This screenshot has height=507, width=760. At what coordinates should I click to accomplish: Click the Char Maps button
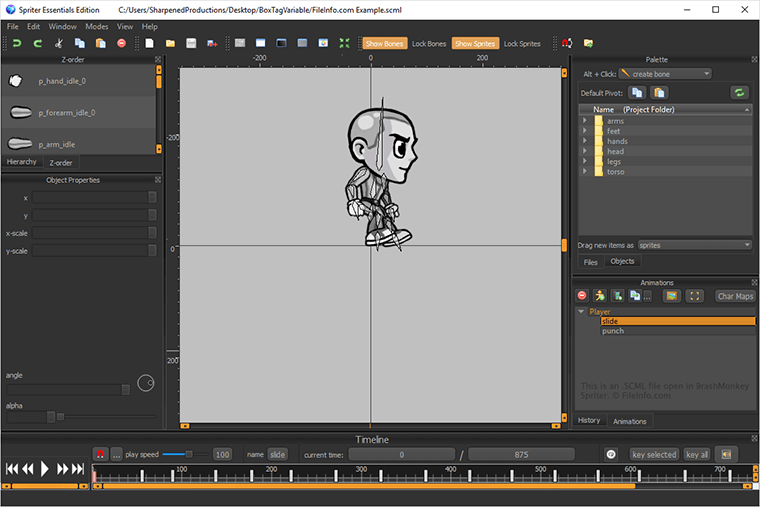(735, 296)
